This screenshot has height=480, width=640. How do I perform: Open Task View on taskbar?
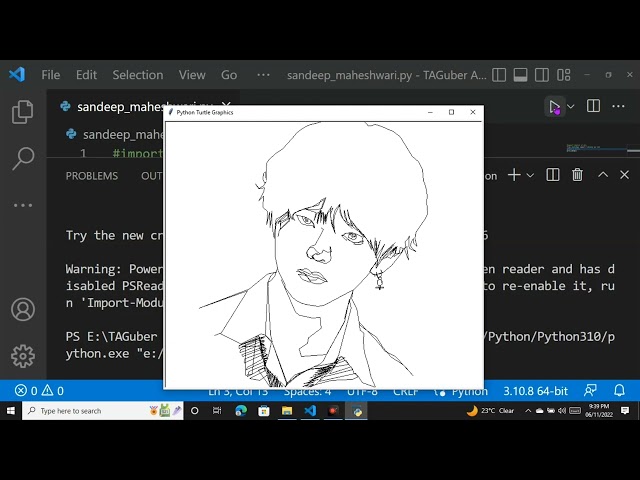217,411
